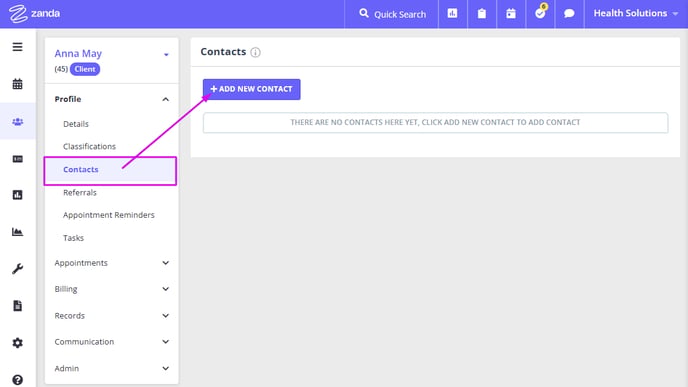
Task: Click the top bar clipboard icon
Action: pos(482,14)
